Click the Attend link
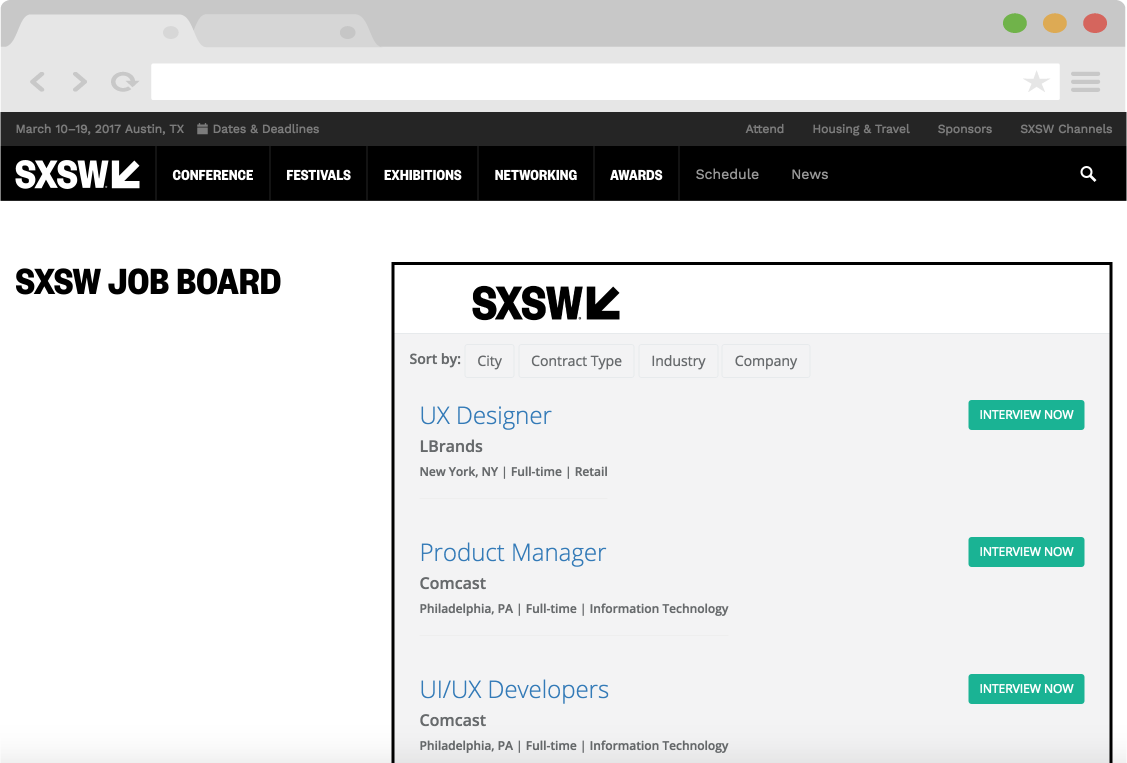Image resolution: width=1127 pixels, height=763 pixels. [764, 129]
